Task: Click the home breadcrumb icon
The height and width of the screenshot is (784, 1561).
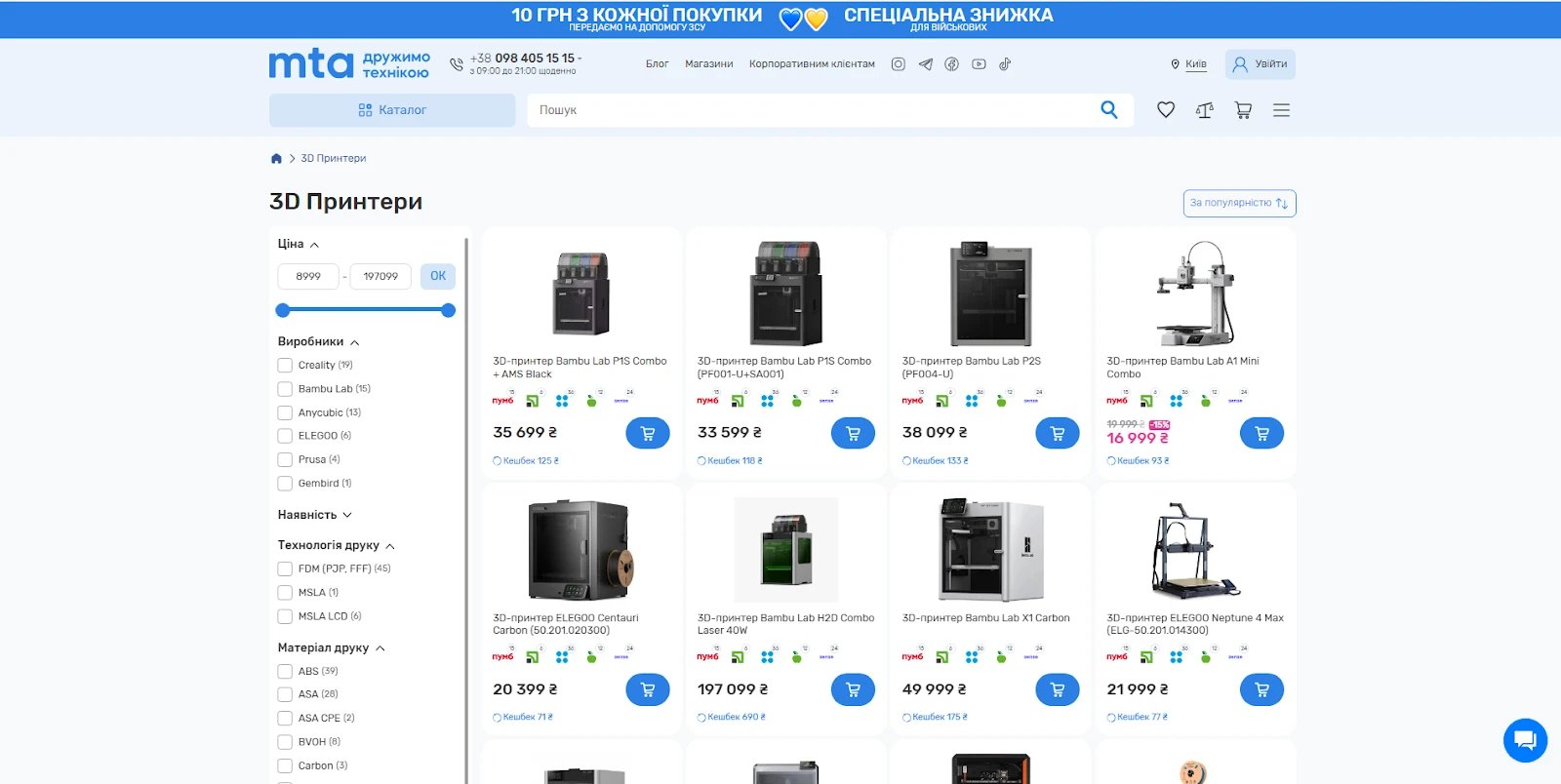Action: [276, 159]
